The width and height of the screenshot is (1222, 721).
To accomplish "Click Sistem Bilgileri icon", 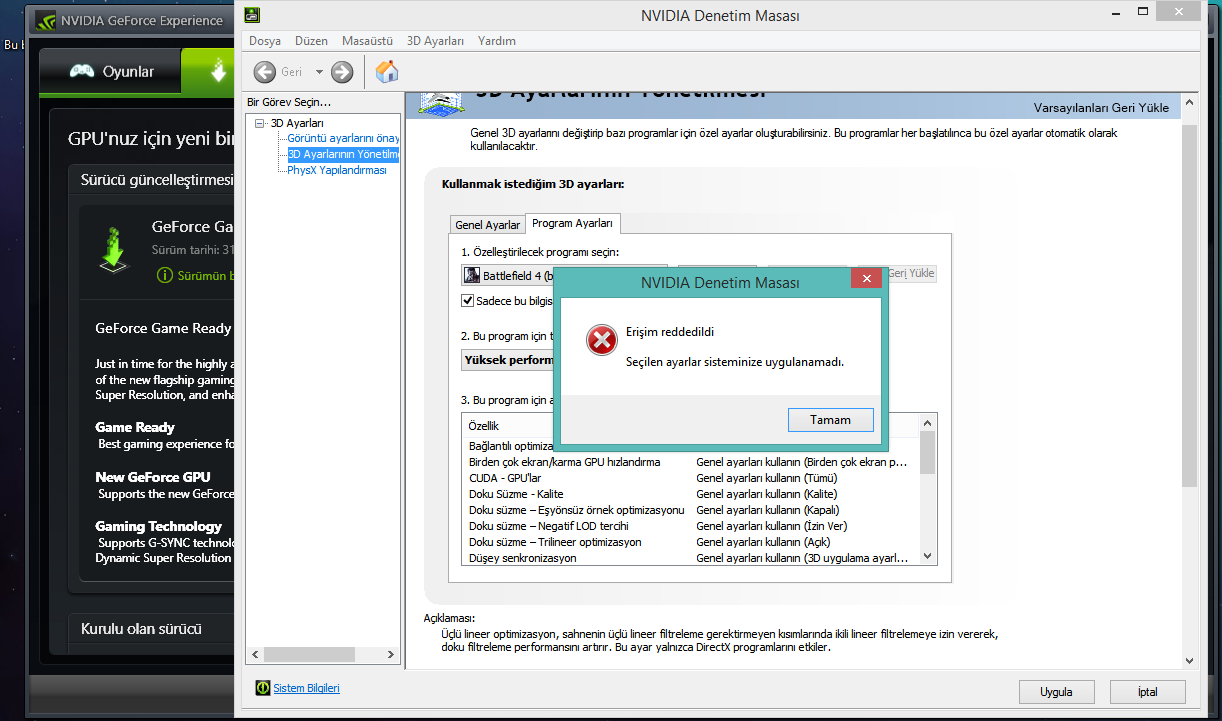I will (x=262, y=688).
